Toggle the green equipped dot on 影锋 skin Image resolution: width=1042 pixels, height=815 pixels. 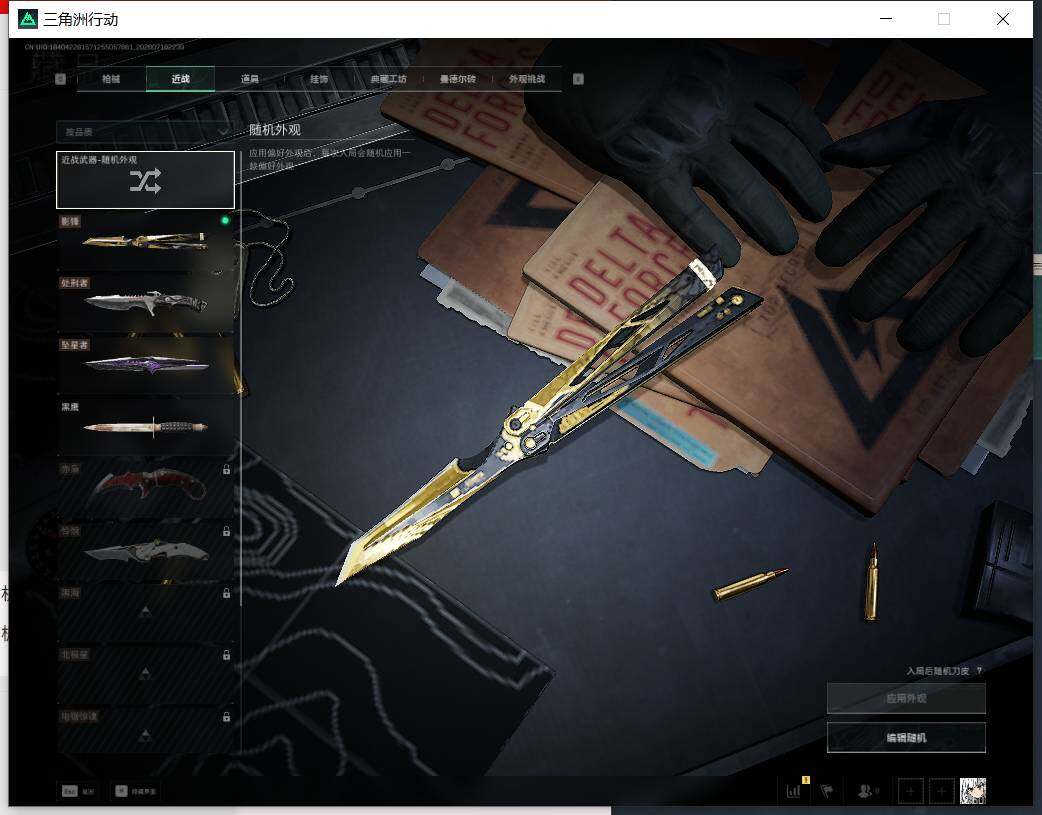pos(225,220)
